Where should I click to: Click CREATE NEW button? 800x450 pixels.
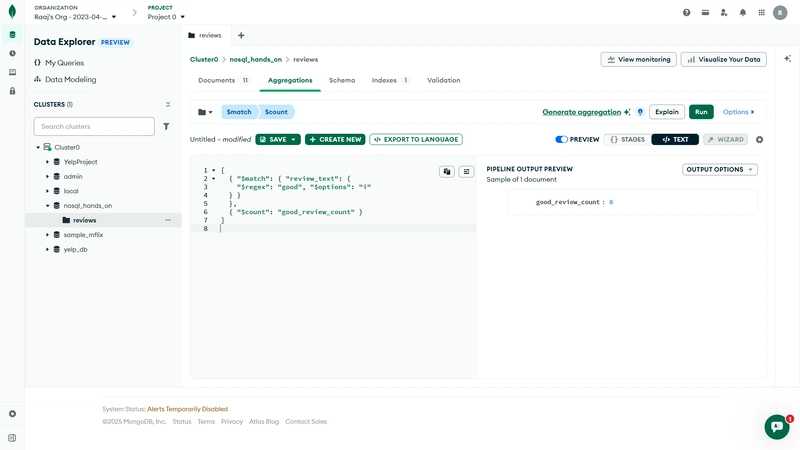pyautogui.click(x=335, y=139)
